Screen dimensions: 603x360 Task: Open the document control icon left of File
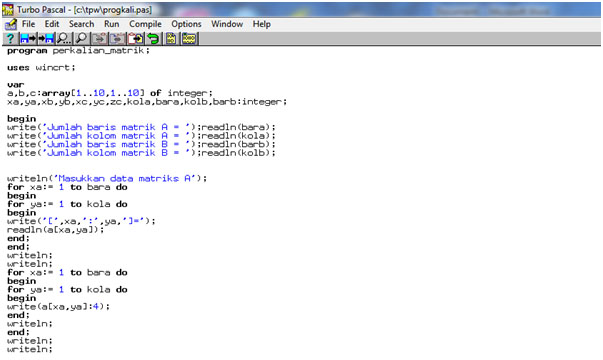point(10,24)
